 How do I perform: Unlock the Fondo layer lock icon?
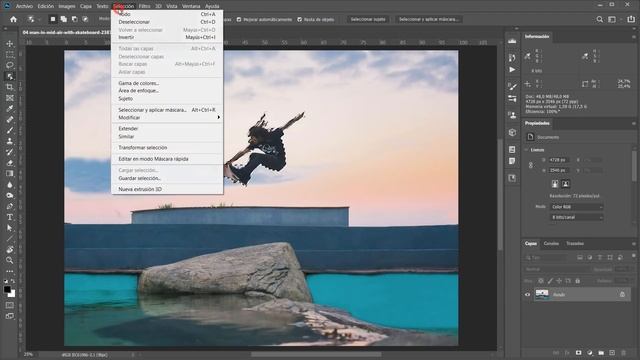pos(622,294)
